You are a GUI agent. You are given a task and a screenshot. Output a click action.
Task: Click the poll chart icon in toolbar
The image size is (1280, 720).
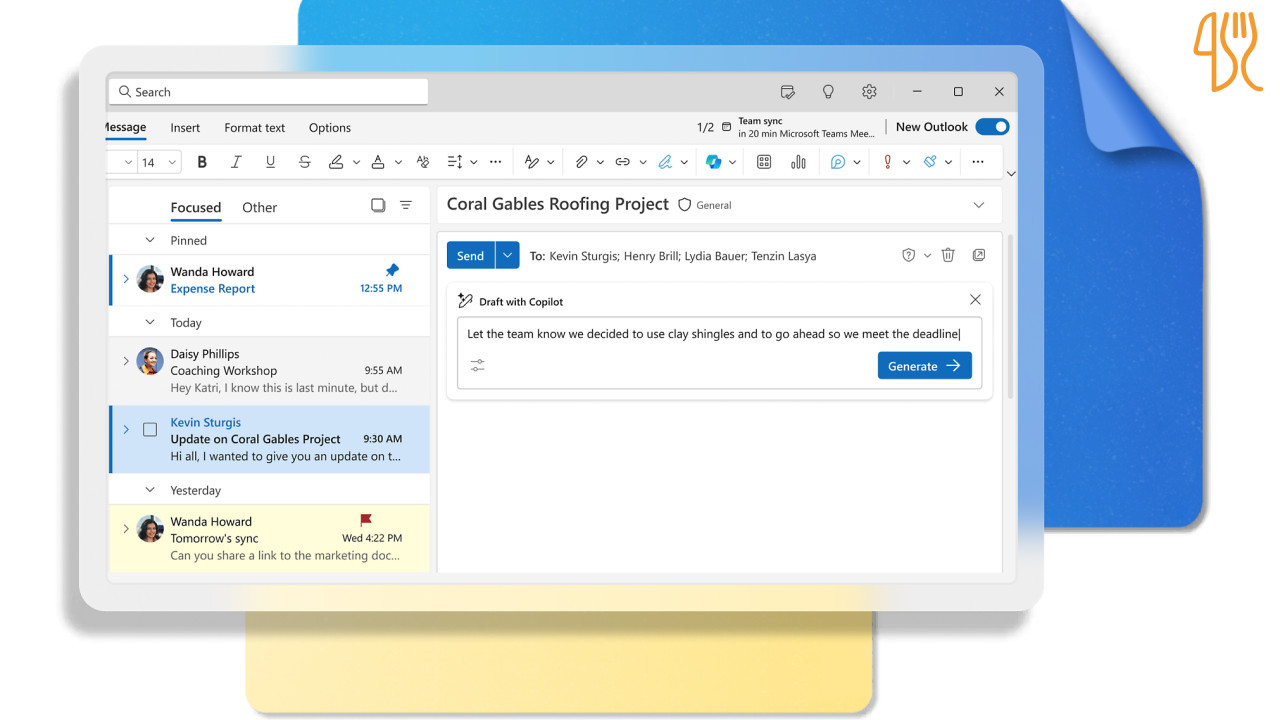[x=798, y=162]
